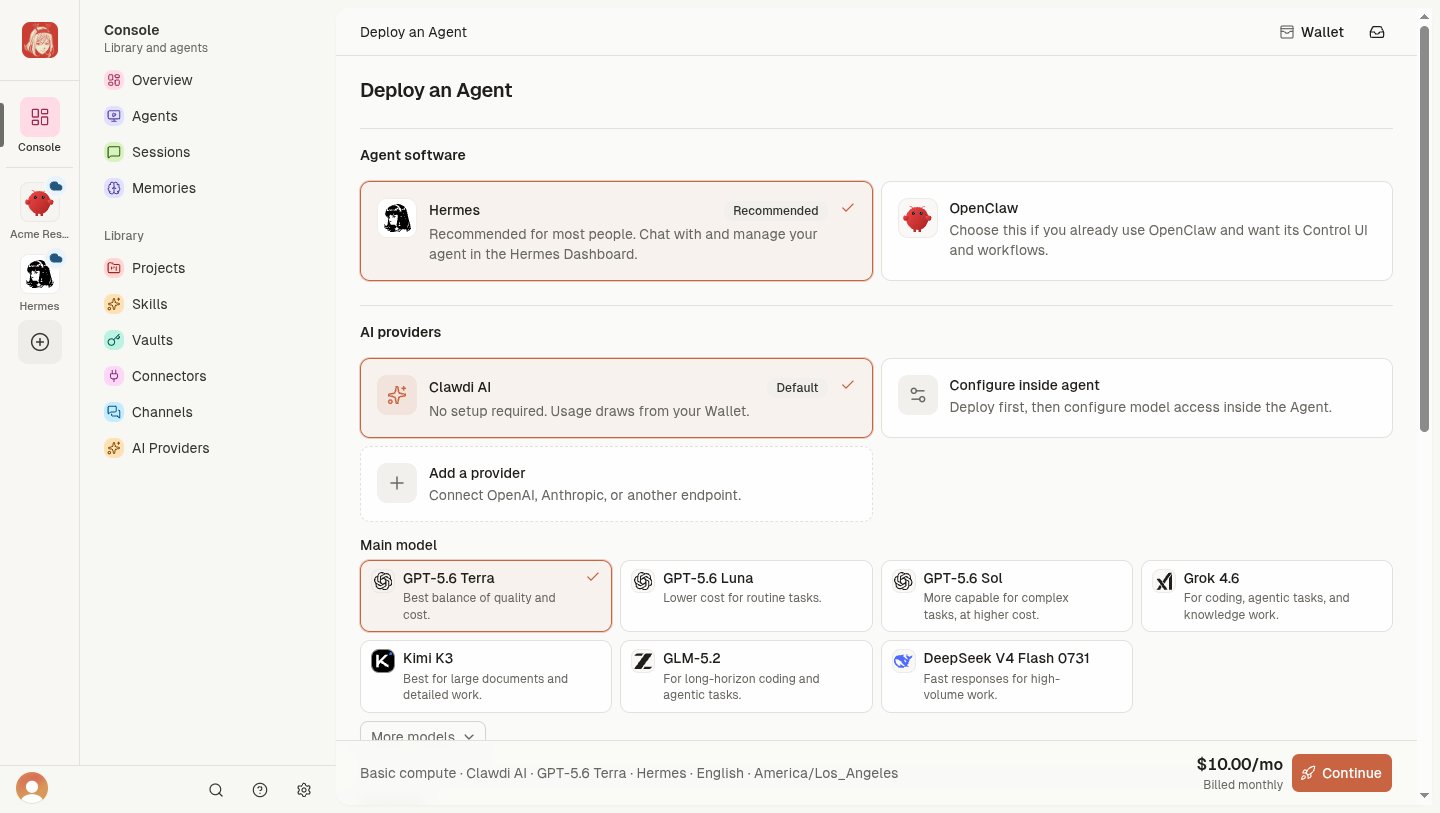
Task: Click the GLM-5.2 Z logo icon
Action: click(643, 661)
